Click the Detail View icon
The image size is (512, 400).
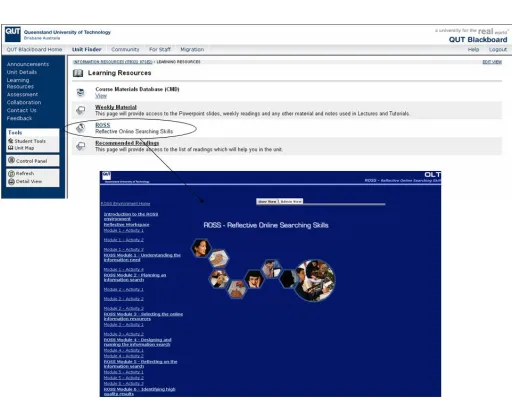click(x=11, y=181)
